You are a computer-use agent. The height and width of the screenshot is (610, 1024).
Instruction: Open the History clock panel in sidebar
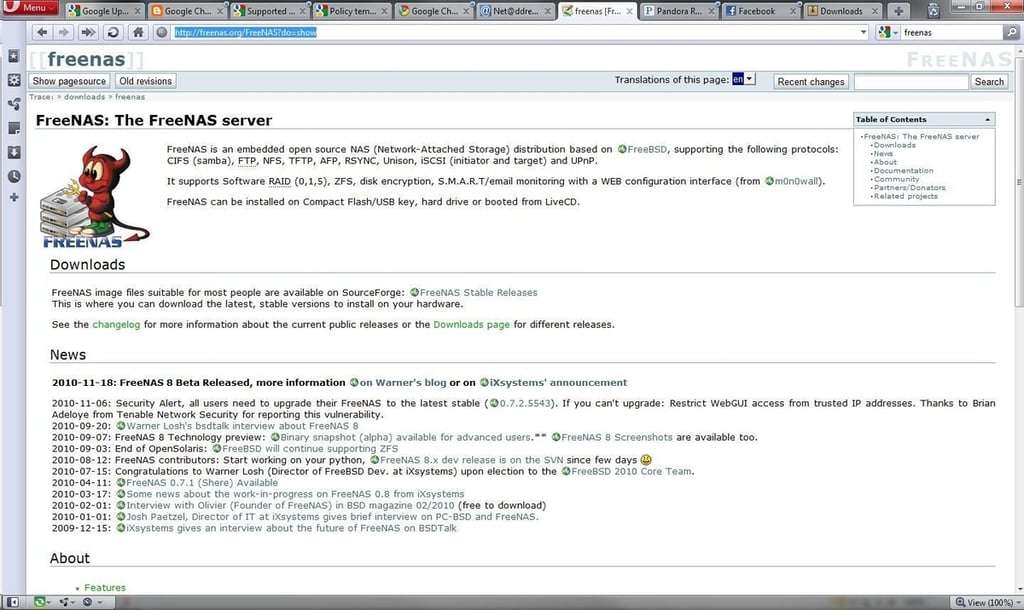(x=14, y=176)
